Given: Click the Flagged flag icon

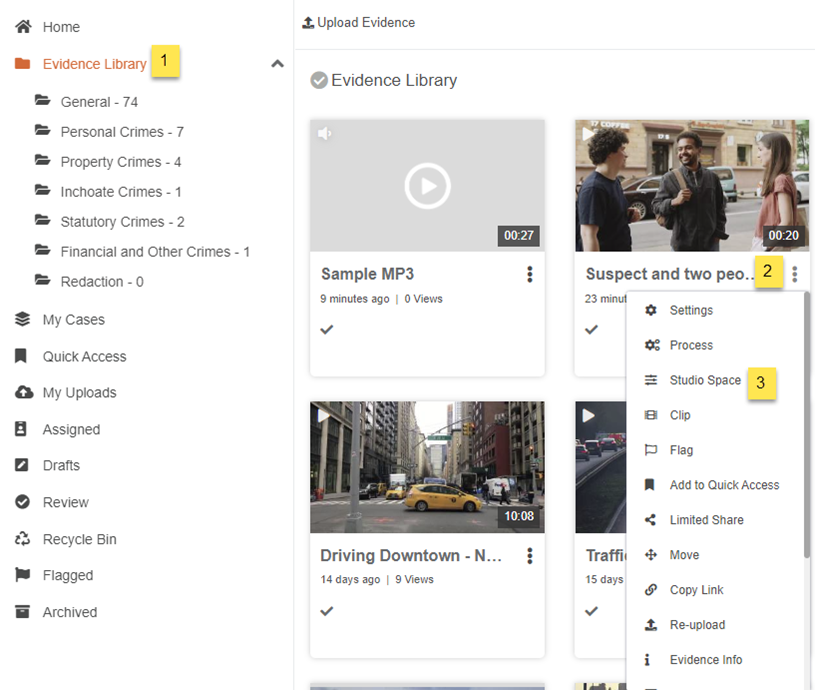Looking at the screenshot, I should [x=23, y=575].
